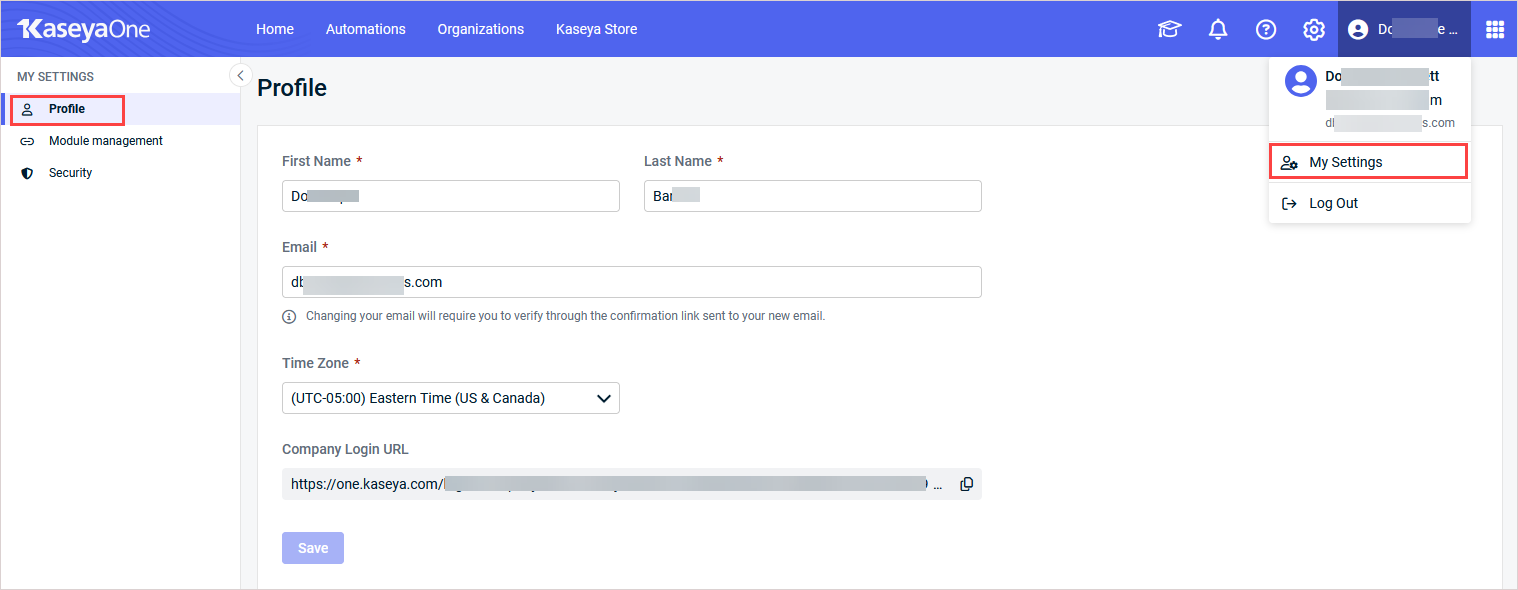Open the notifications bell
This screenshot has width=1518, height=590.
pos(1218,30)
